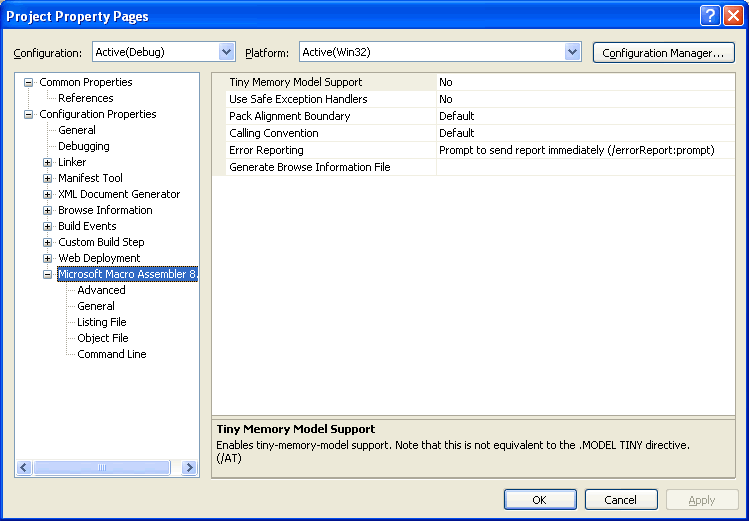Expand the Custom Build Step node
The width and height of the screenshot is (749, 521).
[47, 243]
